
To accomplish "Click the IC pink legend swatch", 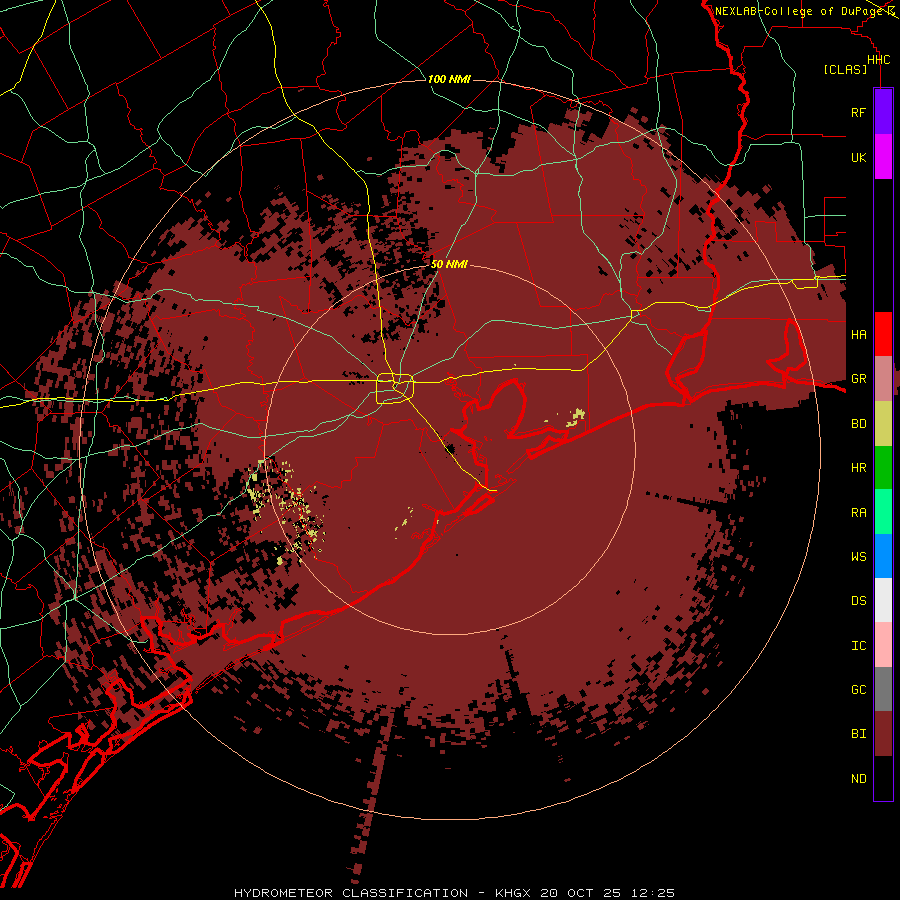I will pos(883,645).
